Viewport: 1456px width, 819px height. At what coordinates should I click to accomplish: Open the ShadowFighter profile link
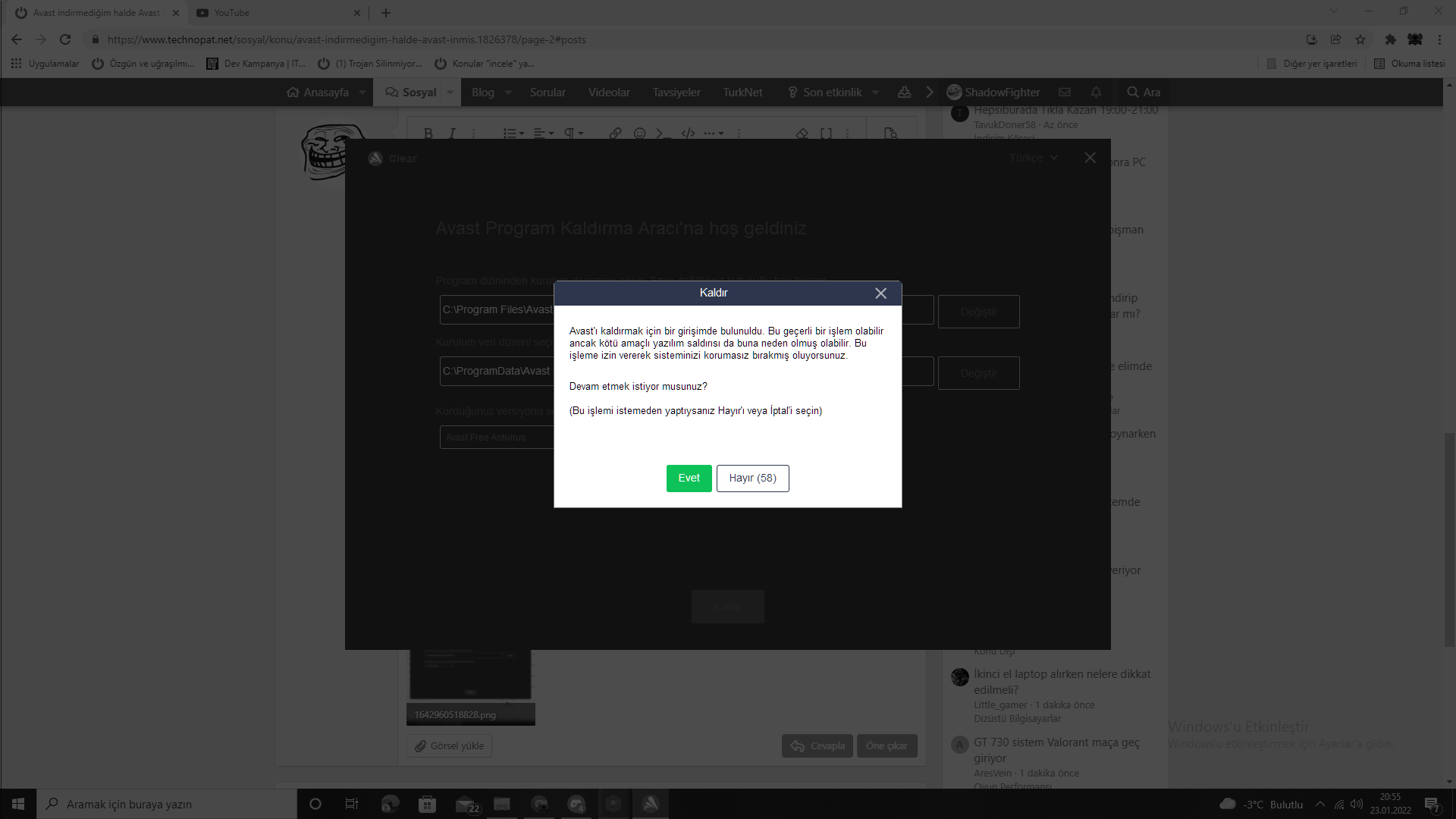[x=993, y=92]
